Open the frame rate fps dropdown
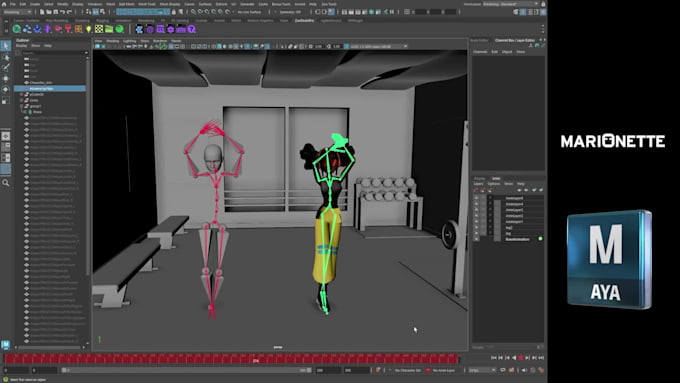The width and height of the screenshot is (680, 383). (482, 370)
